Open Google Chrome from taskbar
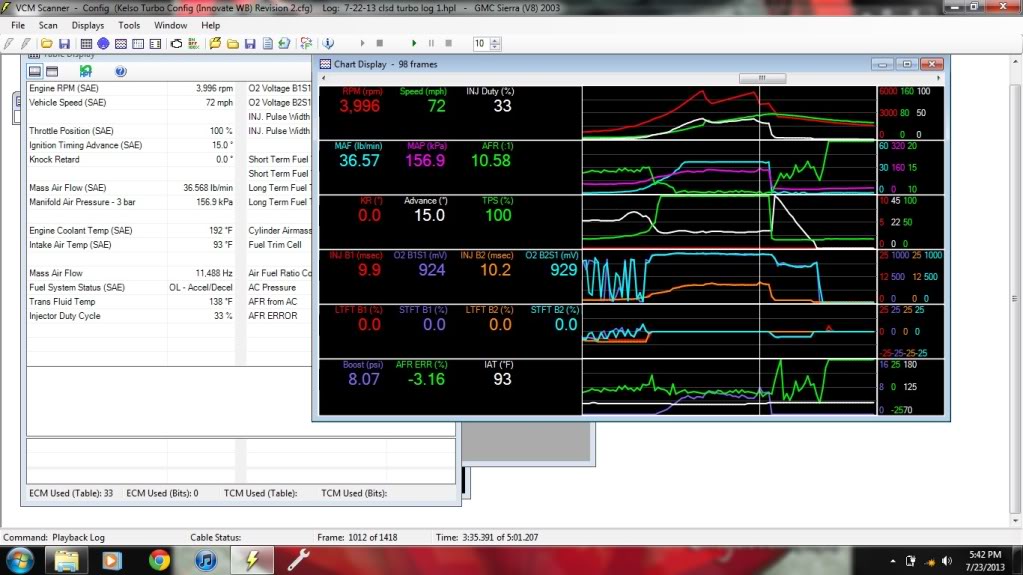The width and height of the screenshot is (1023, 575). pos(159,561)
